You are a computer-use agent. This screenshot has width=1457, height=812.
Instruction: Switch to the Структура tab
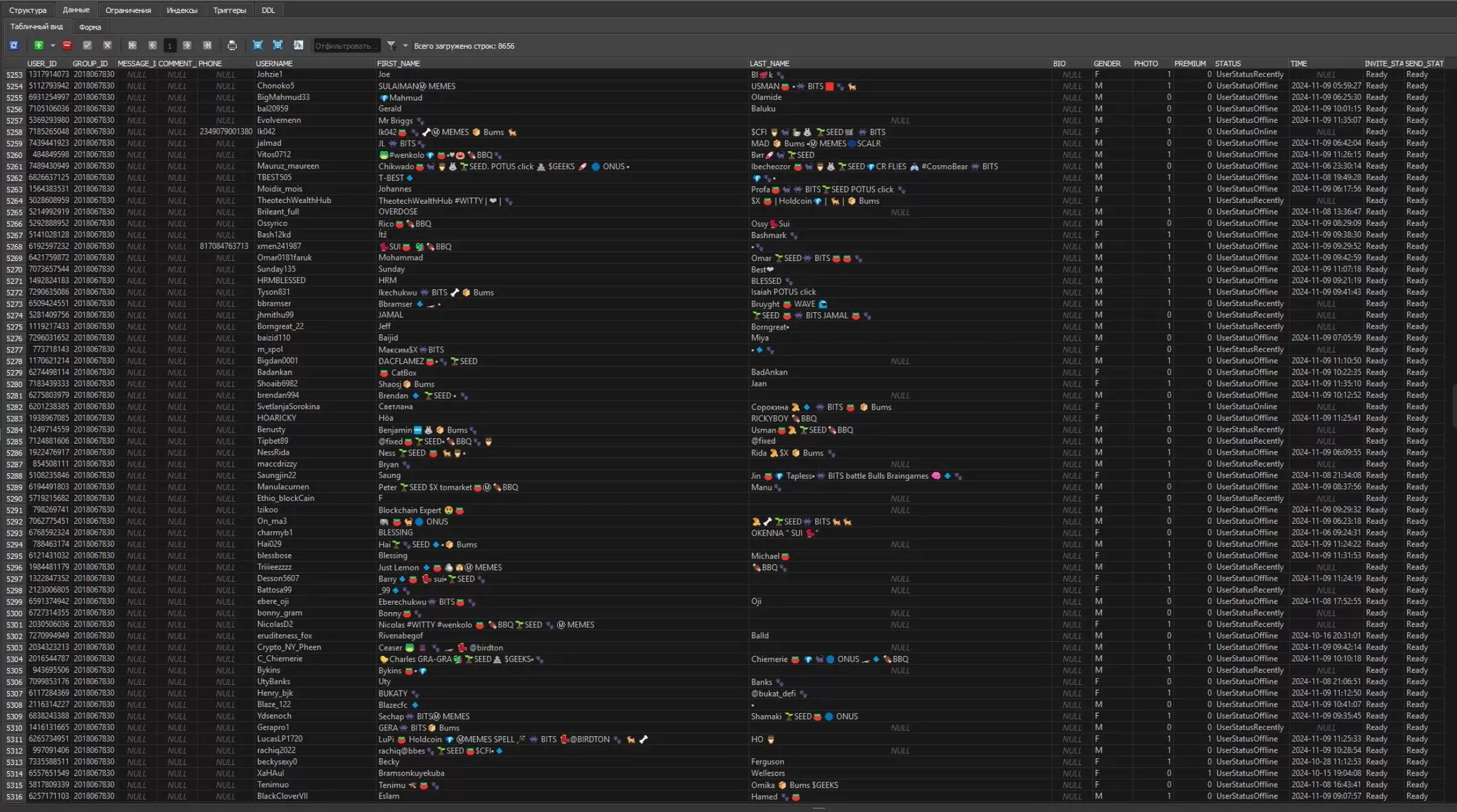[x=28, y=10]
